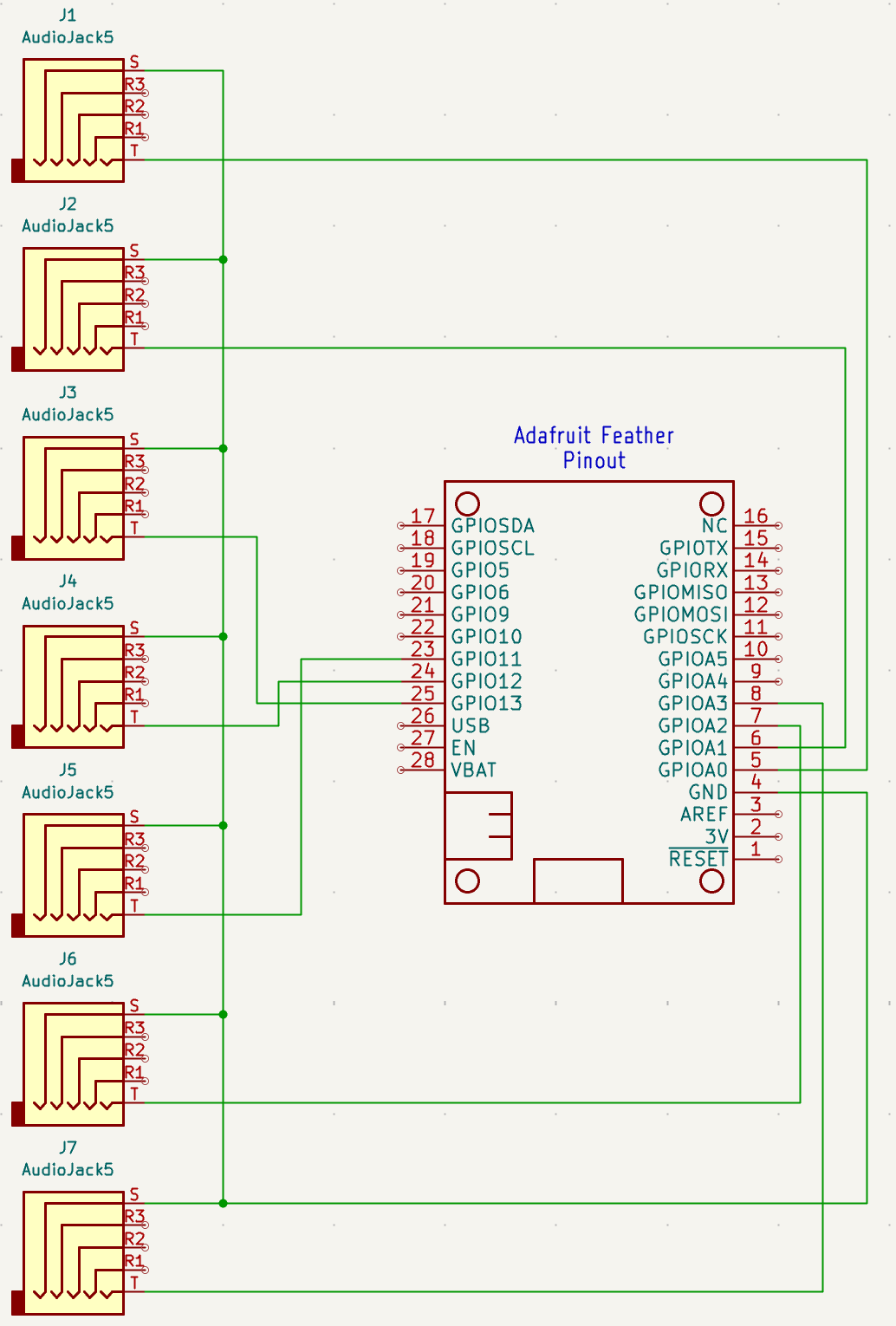Viewport: 896px width, 1326px height.
Task: Click the 'Adafruit Feather' title text
Action: click(594, 436)
